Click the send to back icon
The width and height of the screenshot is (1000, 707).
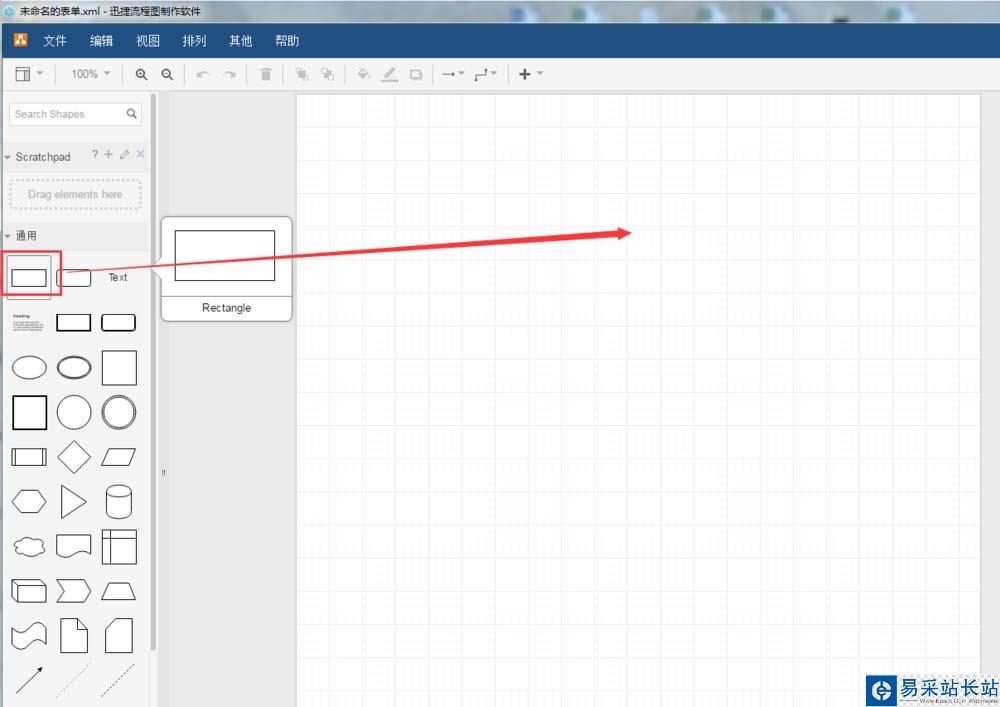(x=327, y=75)
